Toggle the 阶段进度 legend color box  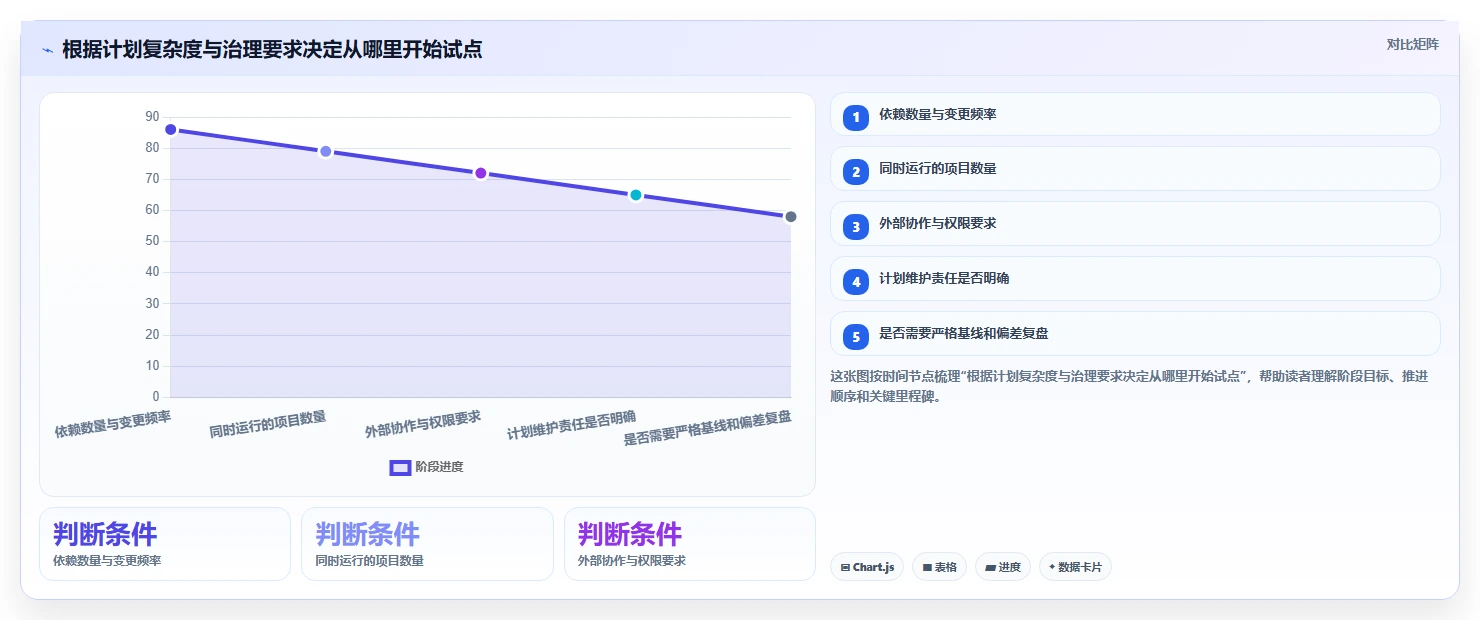click(x=400, y=467)
